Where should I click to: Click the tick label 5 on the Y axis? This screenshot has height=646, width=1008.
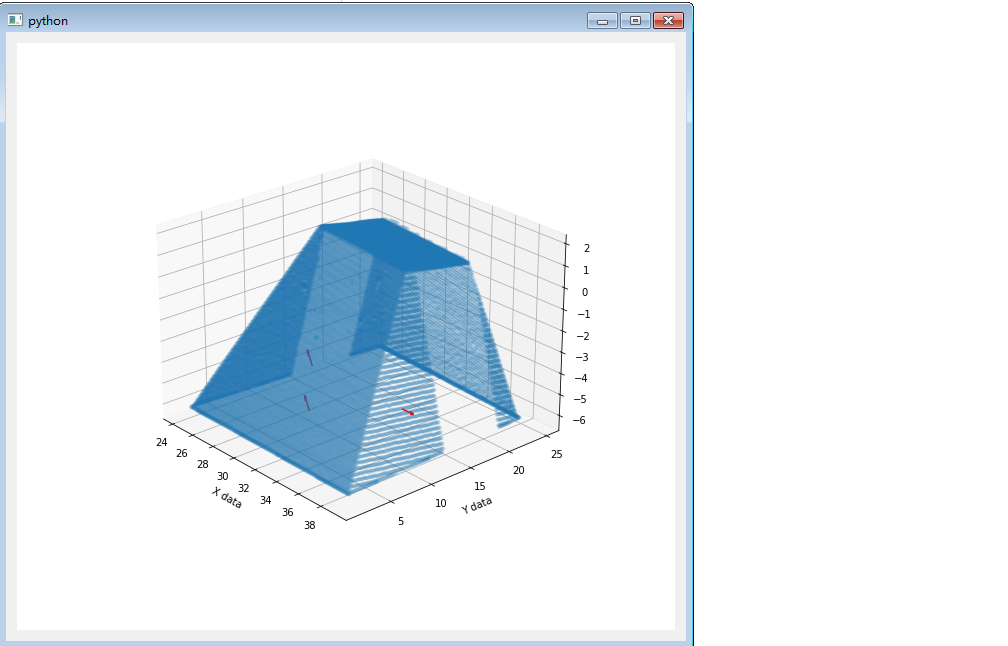tap(399, 520)
